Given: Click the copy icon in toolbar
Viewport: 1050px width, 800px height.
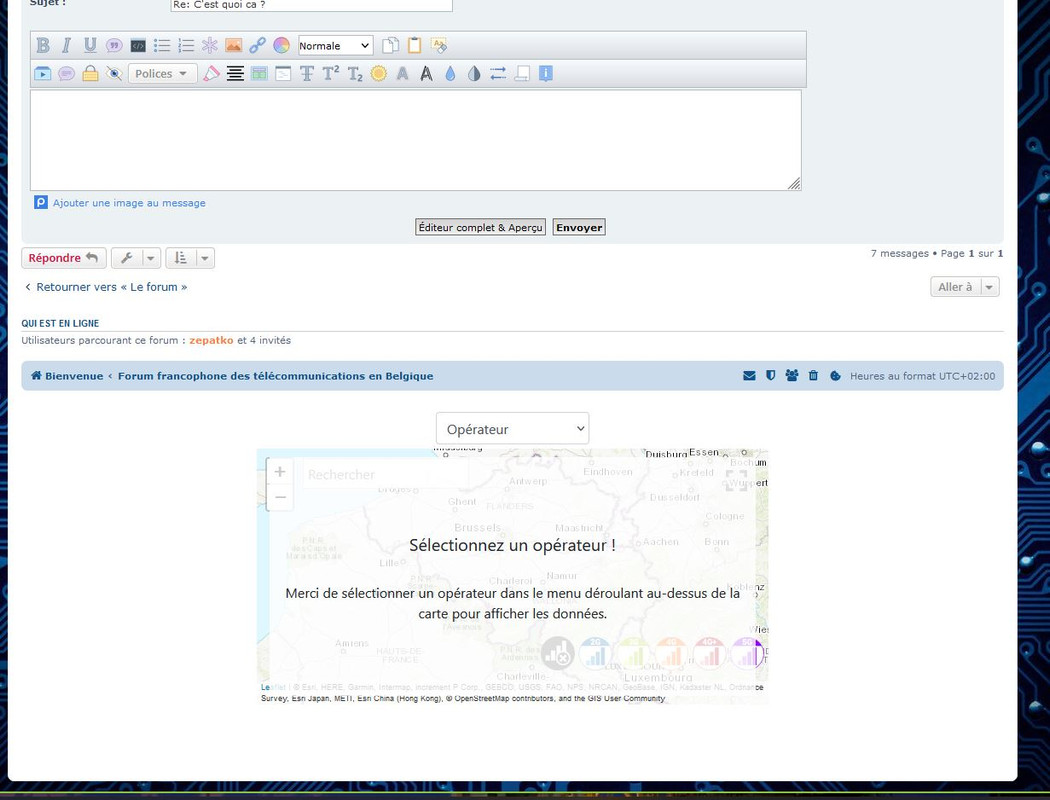Looking at the screenshot, I should 390,46.
